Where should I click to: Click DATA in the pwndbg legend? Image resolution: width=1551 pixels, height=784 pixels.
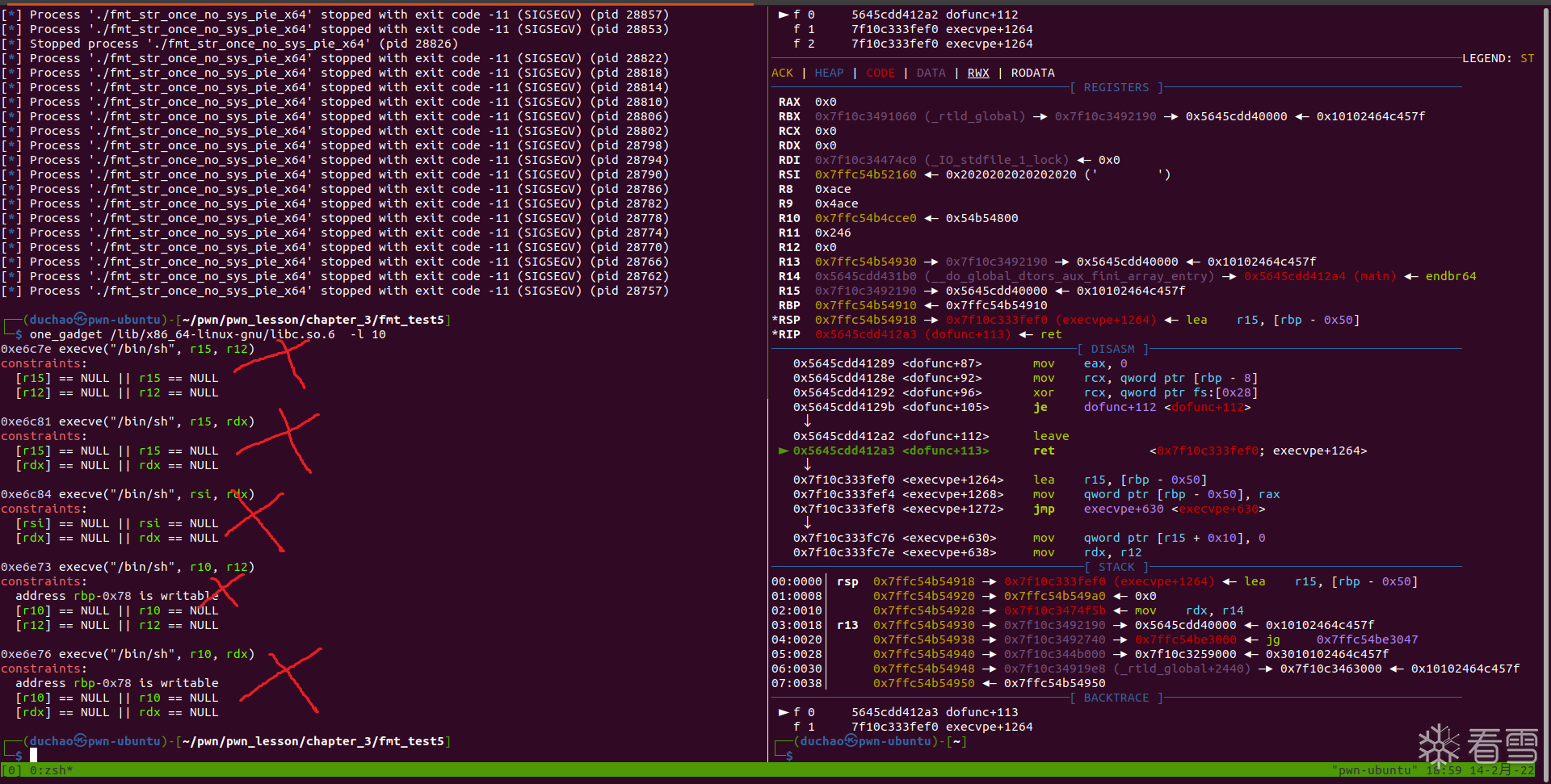(x=931, y=73)
